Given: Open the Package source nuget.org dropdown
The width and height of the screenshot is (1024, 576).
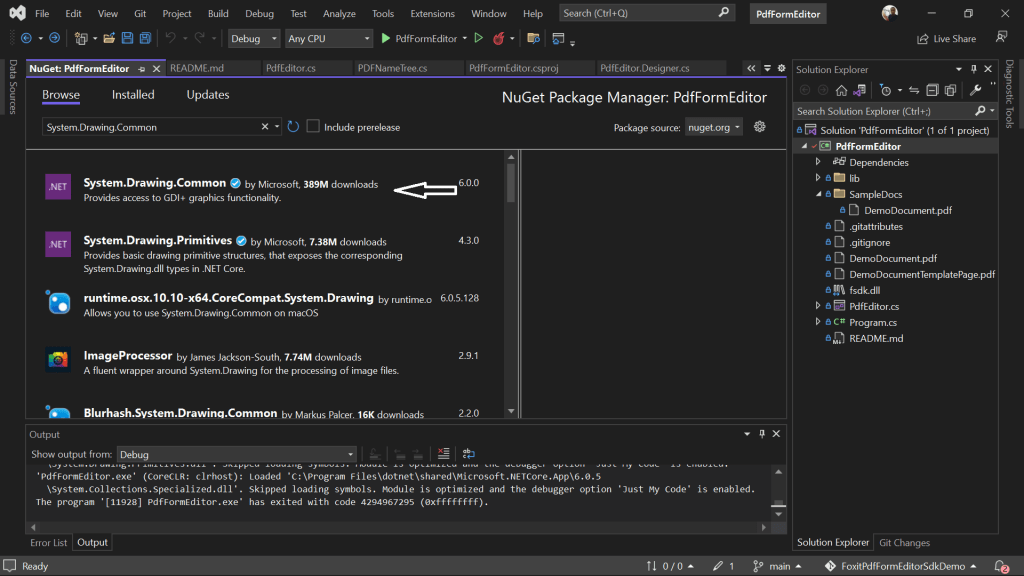Looking at the screenshot, I should coord(713,127).
